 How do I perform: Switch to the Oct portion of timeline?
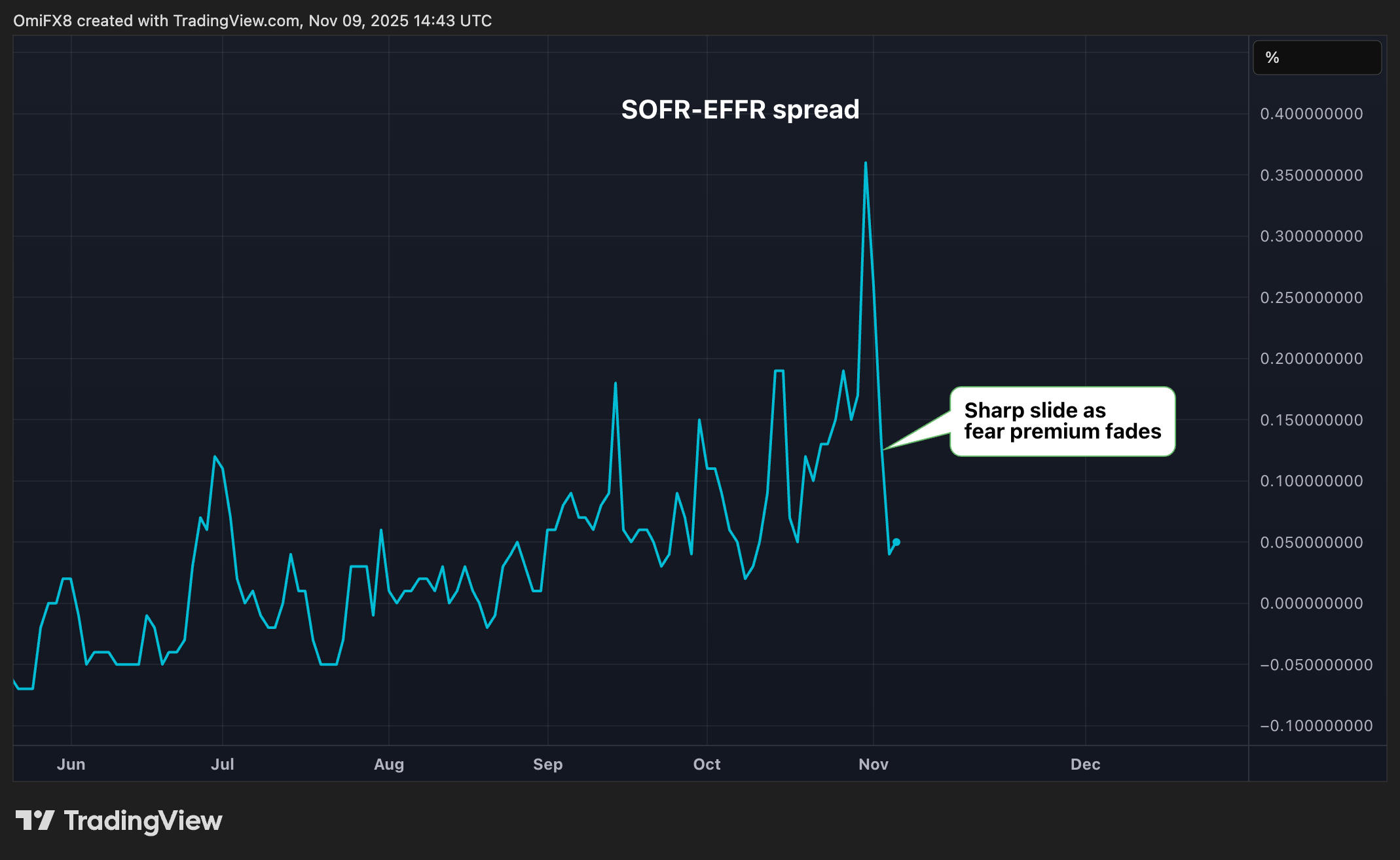coord(707,764)
